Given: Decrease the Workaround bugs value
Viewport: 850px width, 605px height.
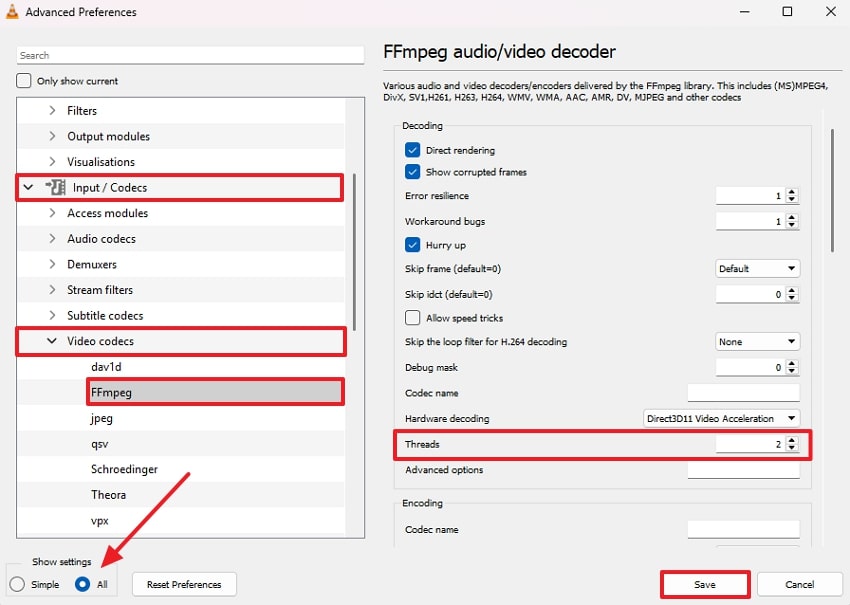Looking at the screenshot, I should [792, 225].
